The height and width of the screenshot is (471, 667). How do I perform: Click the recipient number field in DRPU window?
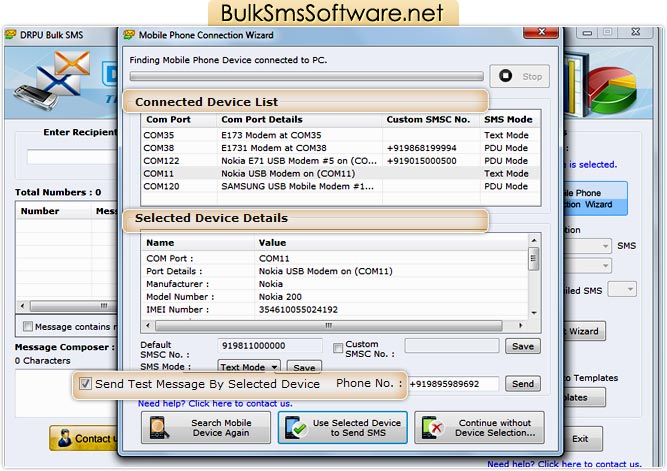pos(72,157)
